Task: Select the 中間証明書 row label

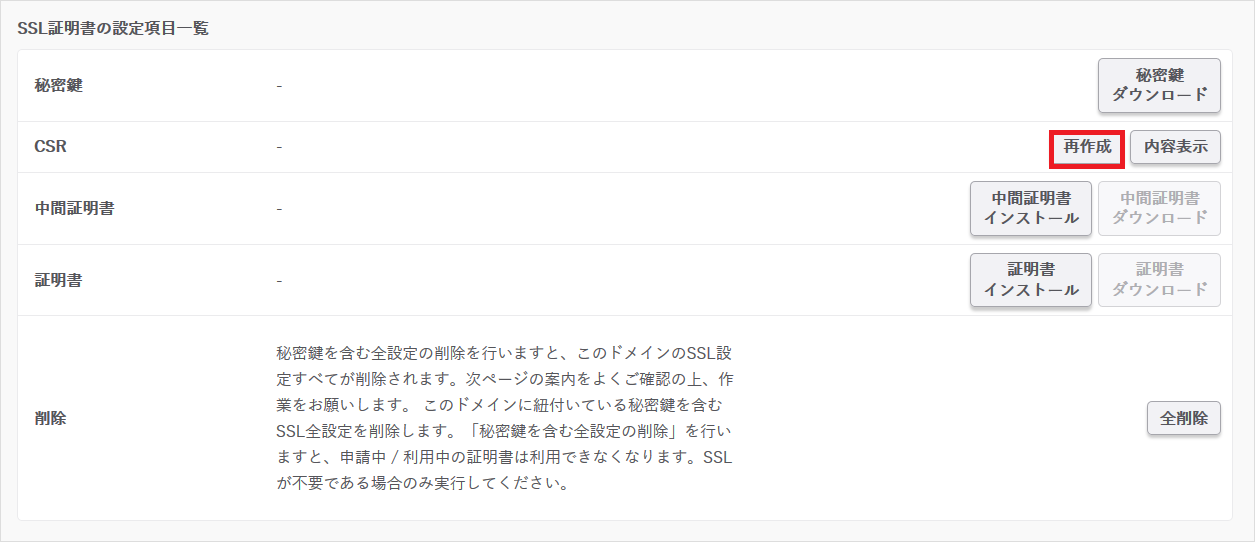Action: [x=74, y=209]
